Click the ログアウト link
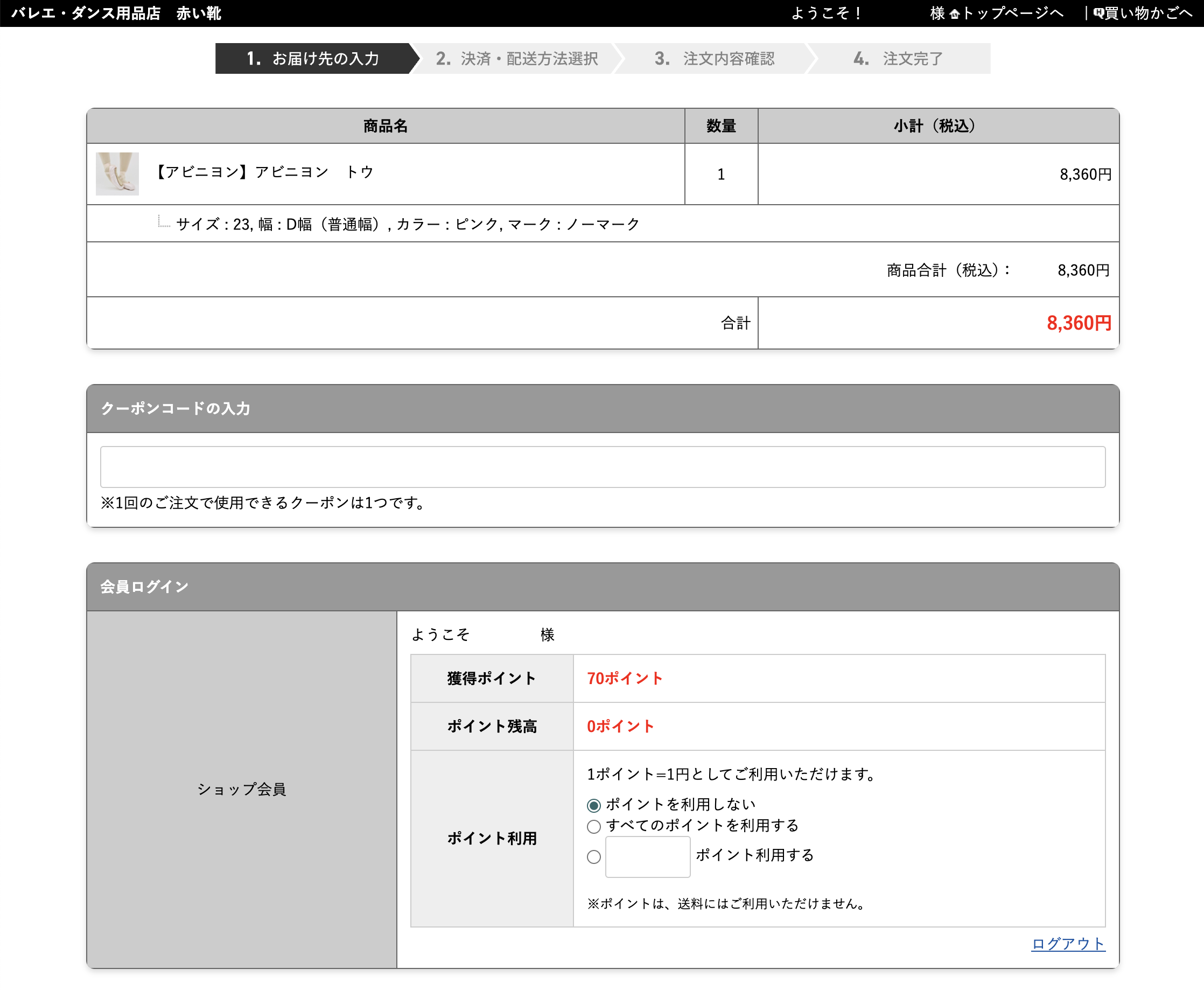The image size is (1204, 990). 1068,944
